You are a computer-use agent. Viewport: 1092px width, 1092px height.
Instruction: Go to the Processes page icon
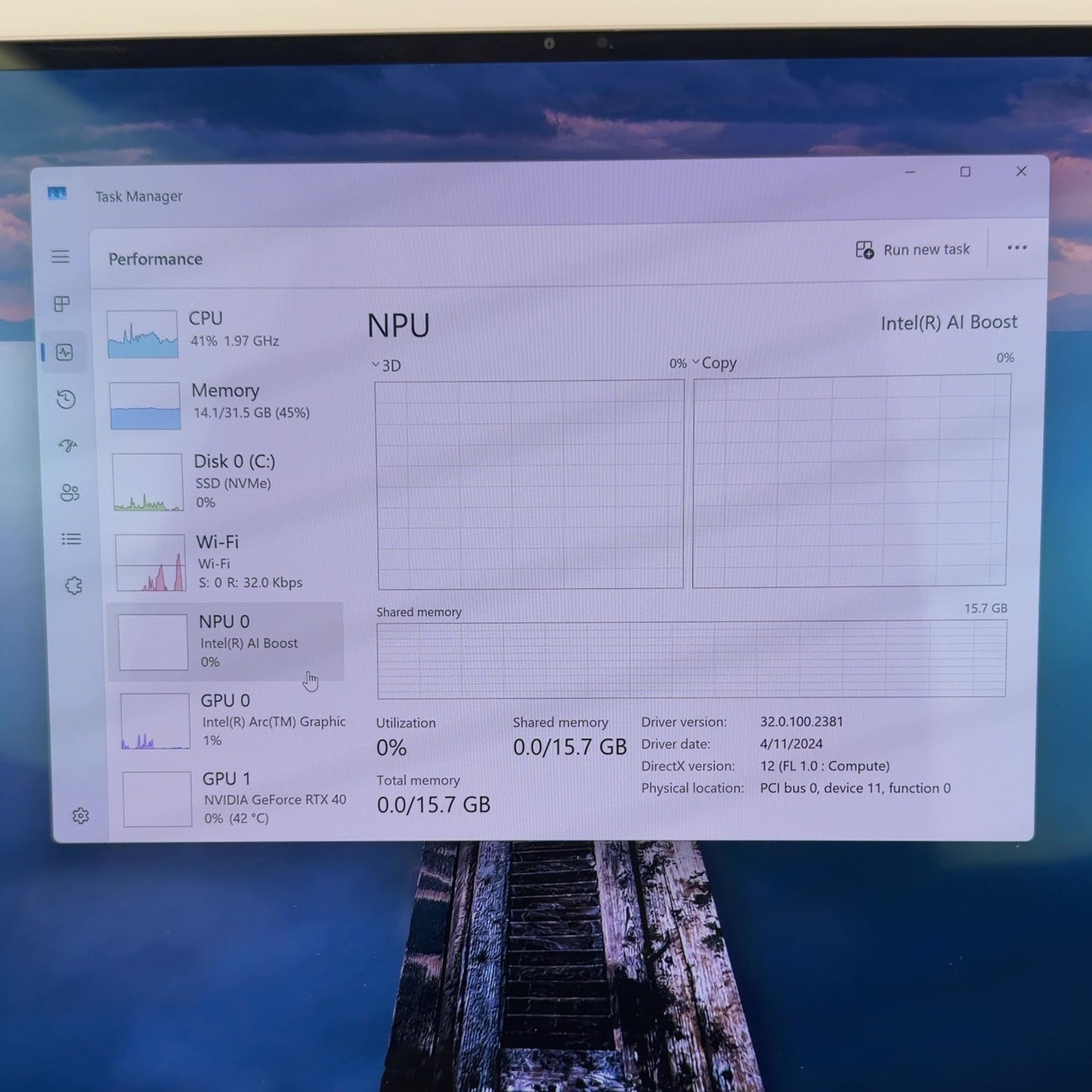(x=62, y=304)
